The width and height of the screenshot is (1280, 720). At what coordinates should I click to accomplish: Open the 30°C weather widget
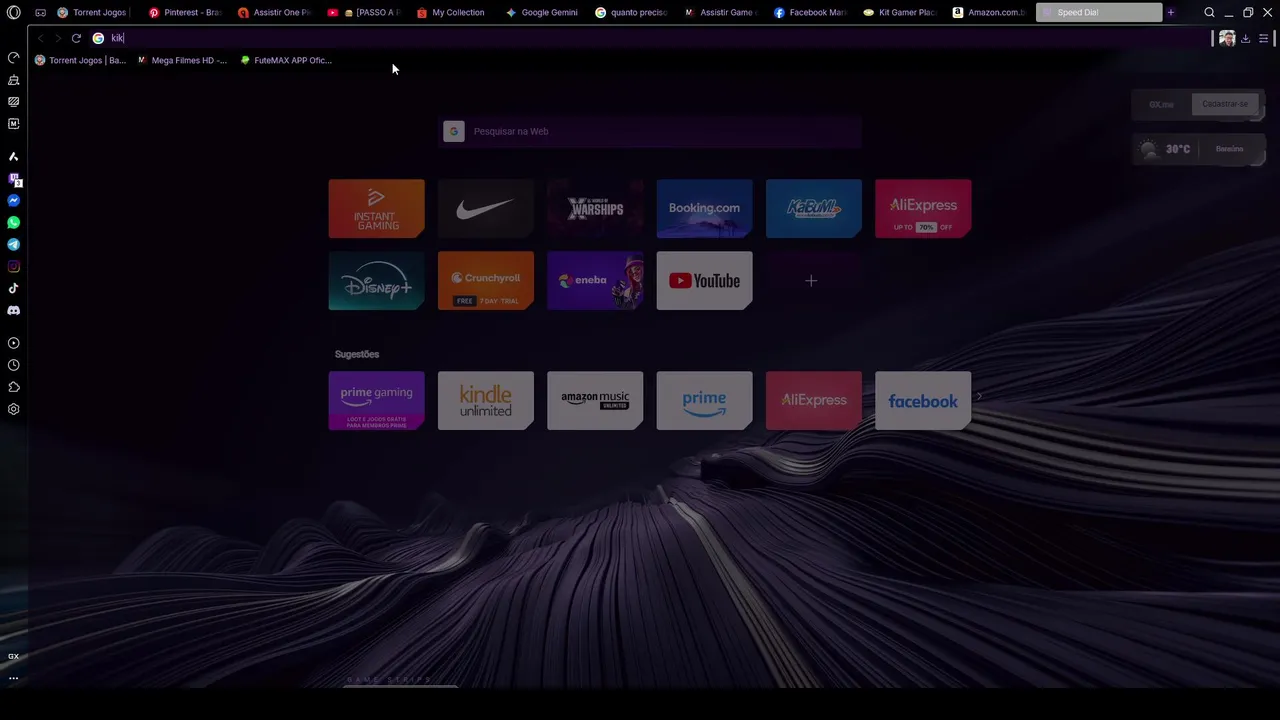(1198, 149)
